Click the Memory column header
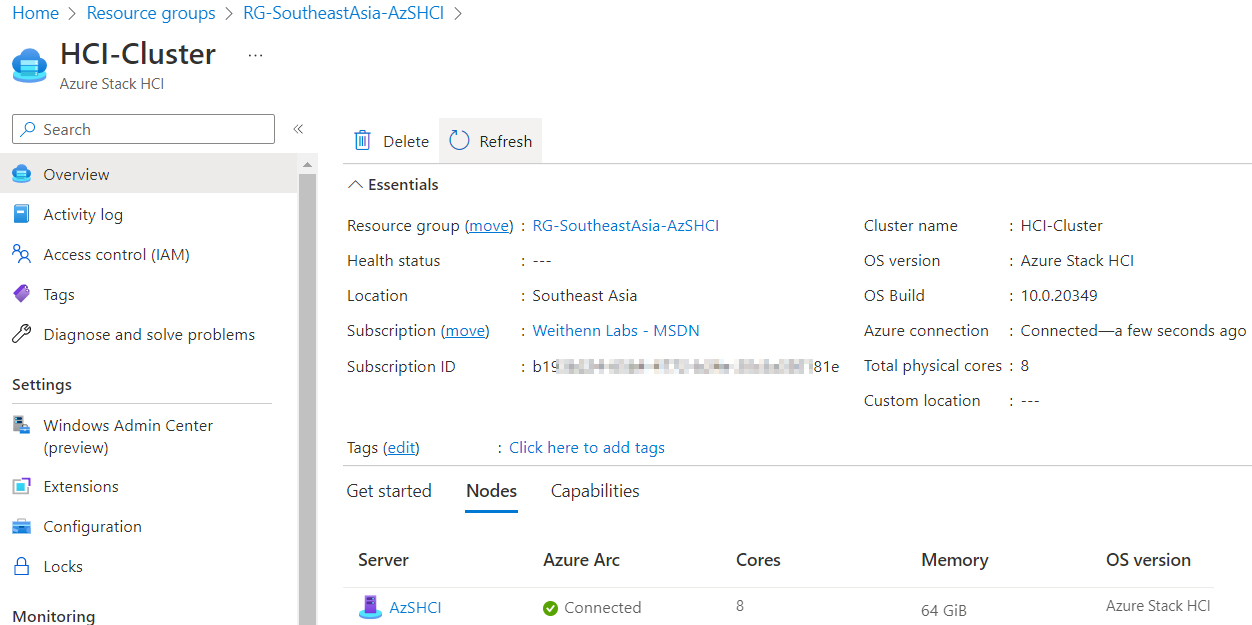 [955, 560]
